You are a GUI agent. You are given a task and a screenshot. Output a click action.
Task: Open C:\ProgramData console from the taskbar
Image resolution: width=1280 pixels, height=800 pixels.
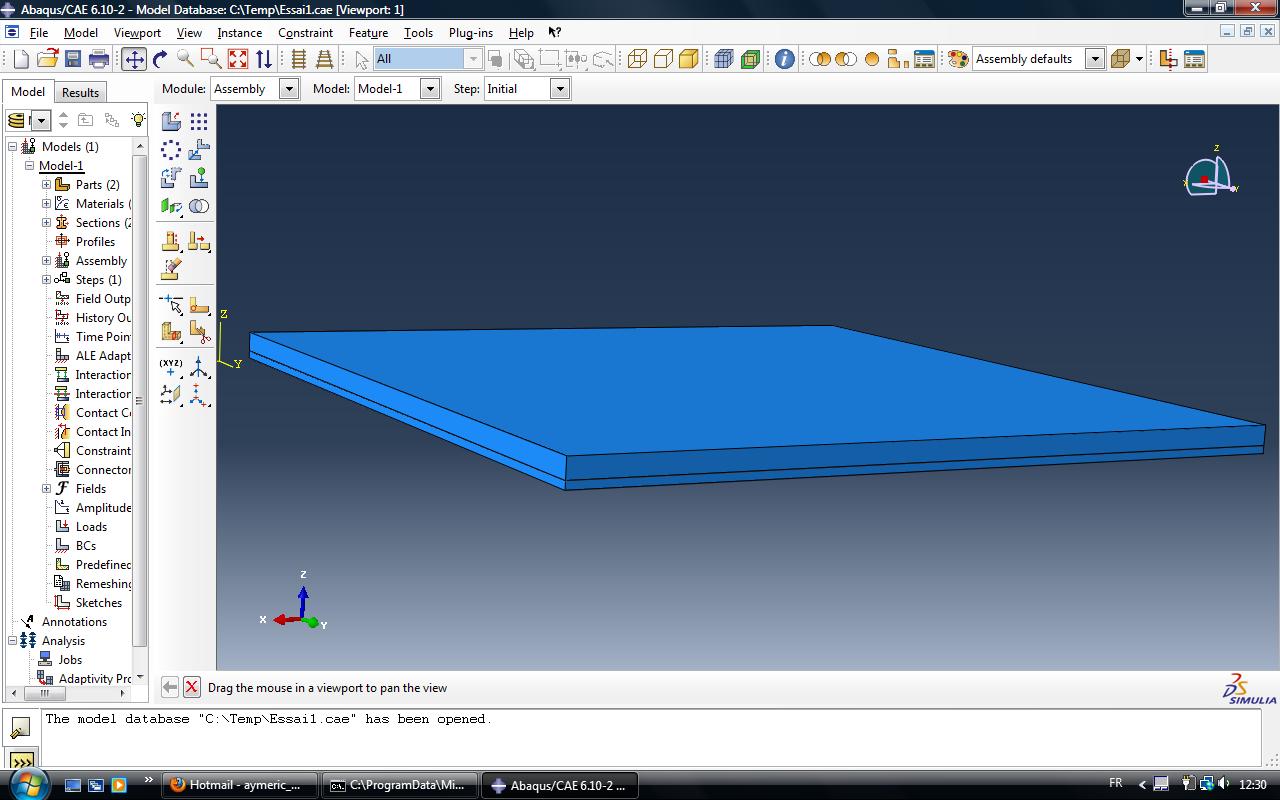[x=399, y=785]
